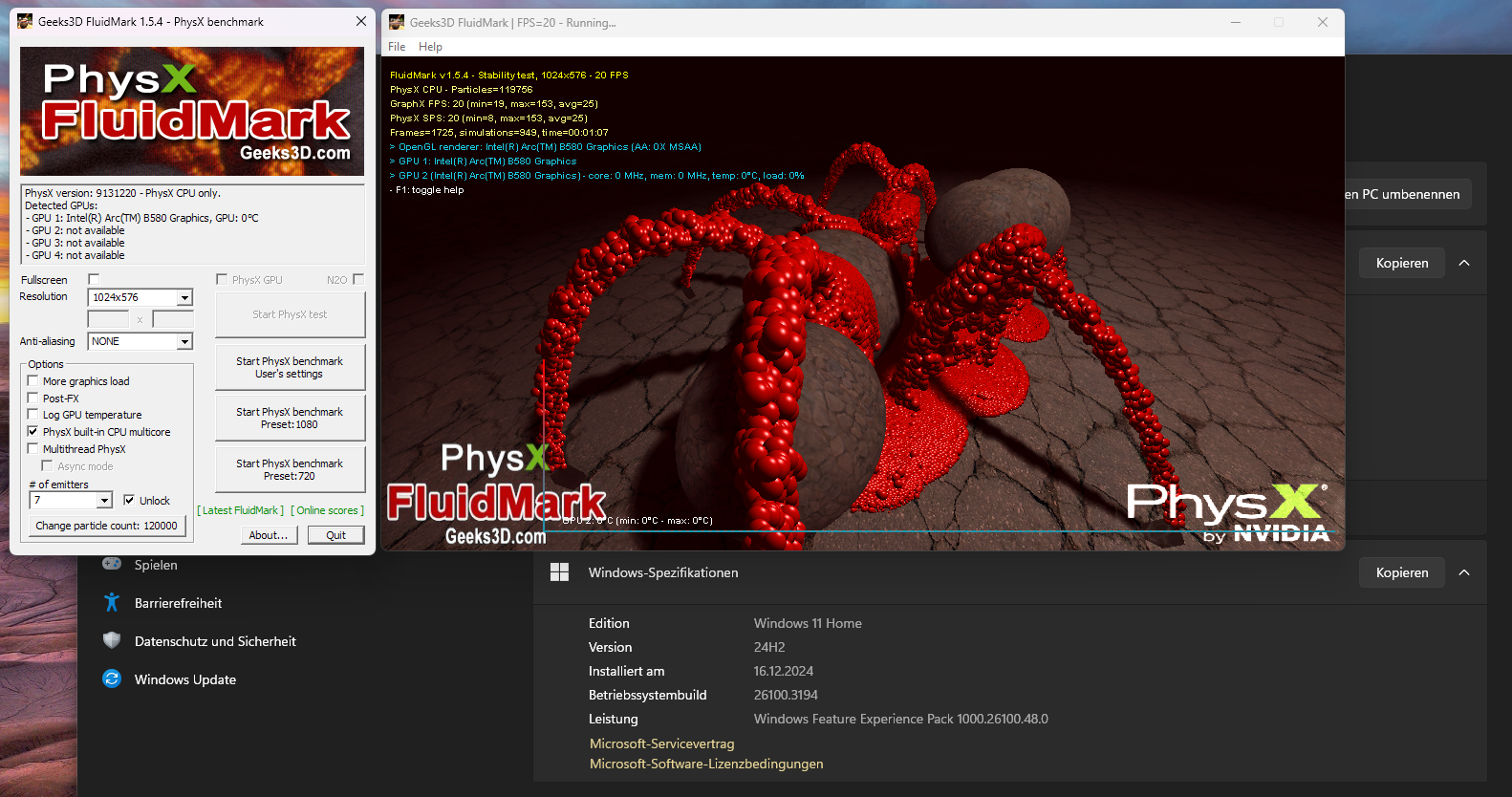Click the Windows logo icon beside Windows-Spezifikationen

pyautogui.click(x=560, y=571)
